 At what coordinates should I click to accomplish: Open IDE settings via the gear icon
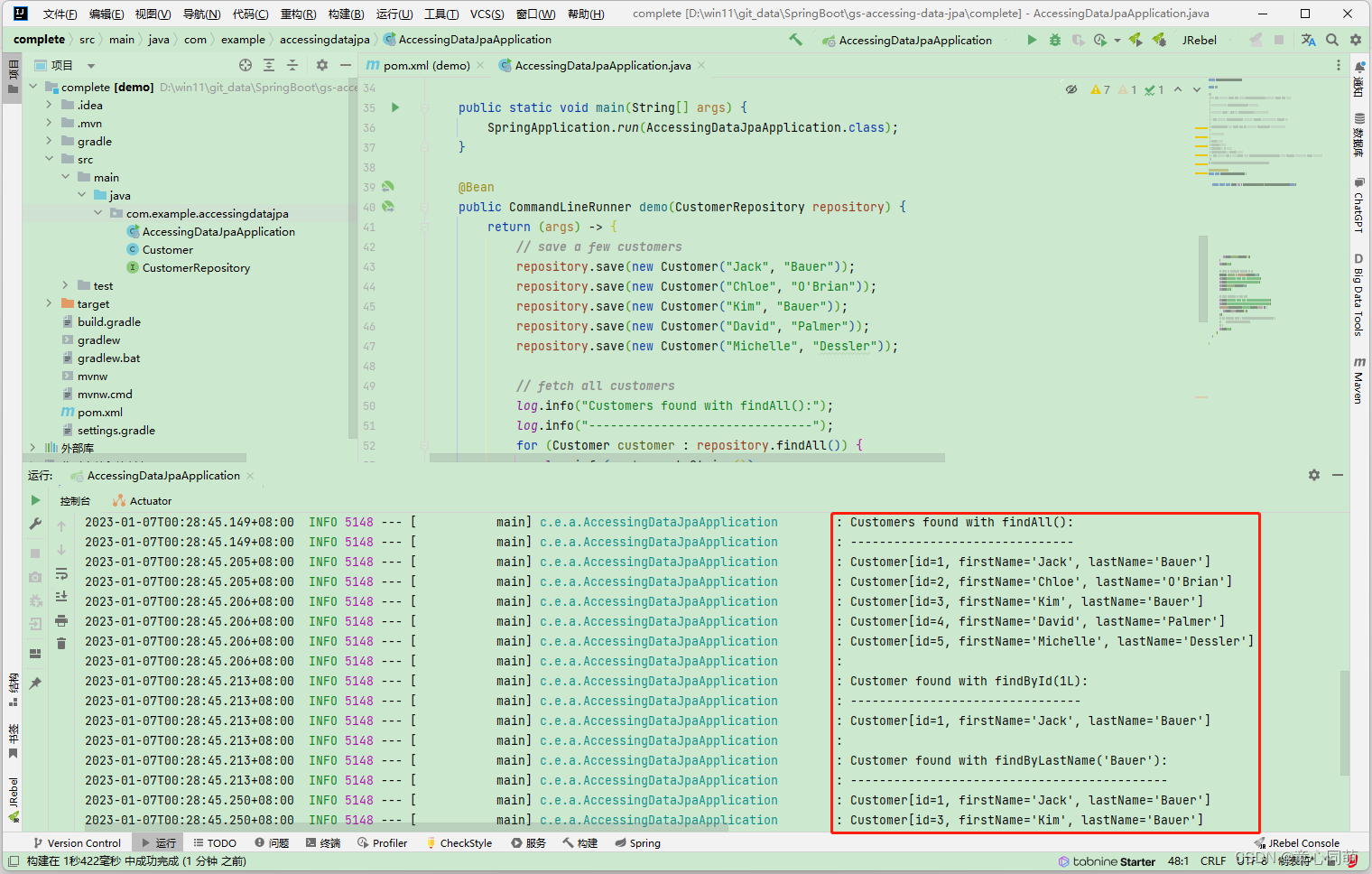(x=1356, y=39)
